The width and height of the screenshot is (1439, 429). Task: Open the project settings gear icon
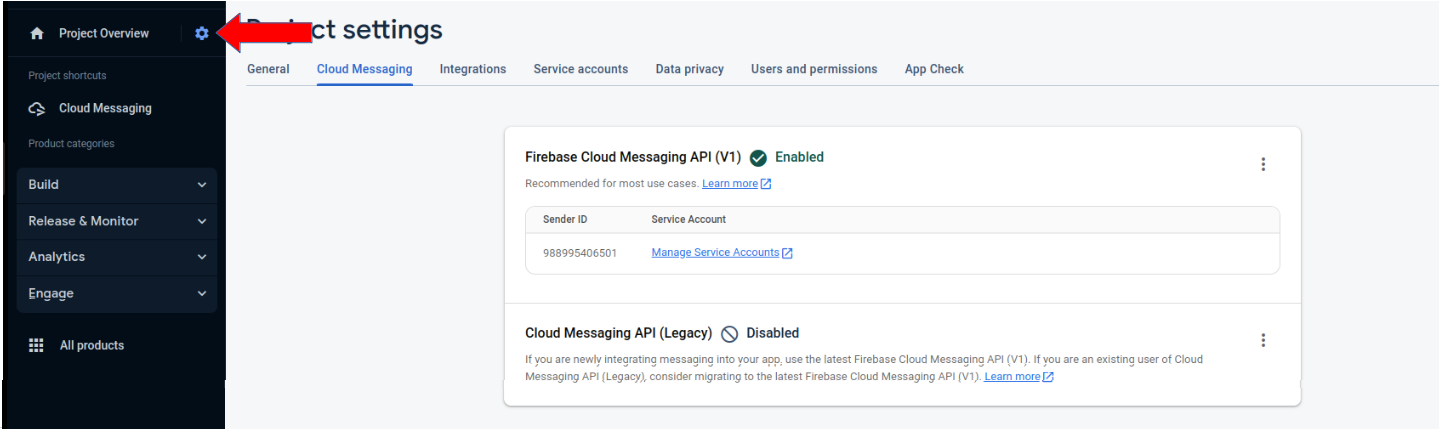[202, 33]
